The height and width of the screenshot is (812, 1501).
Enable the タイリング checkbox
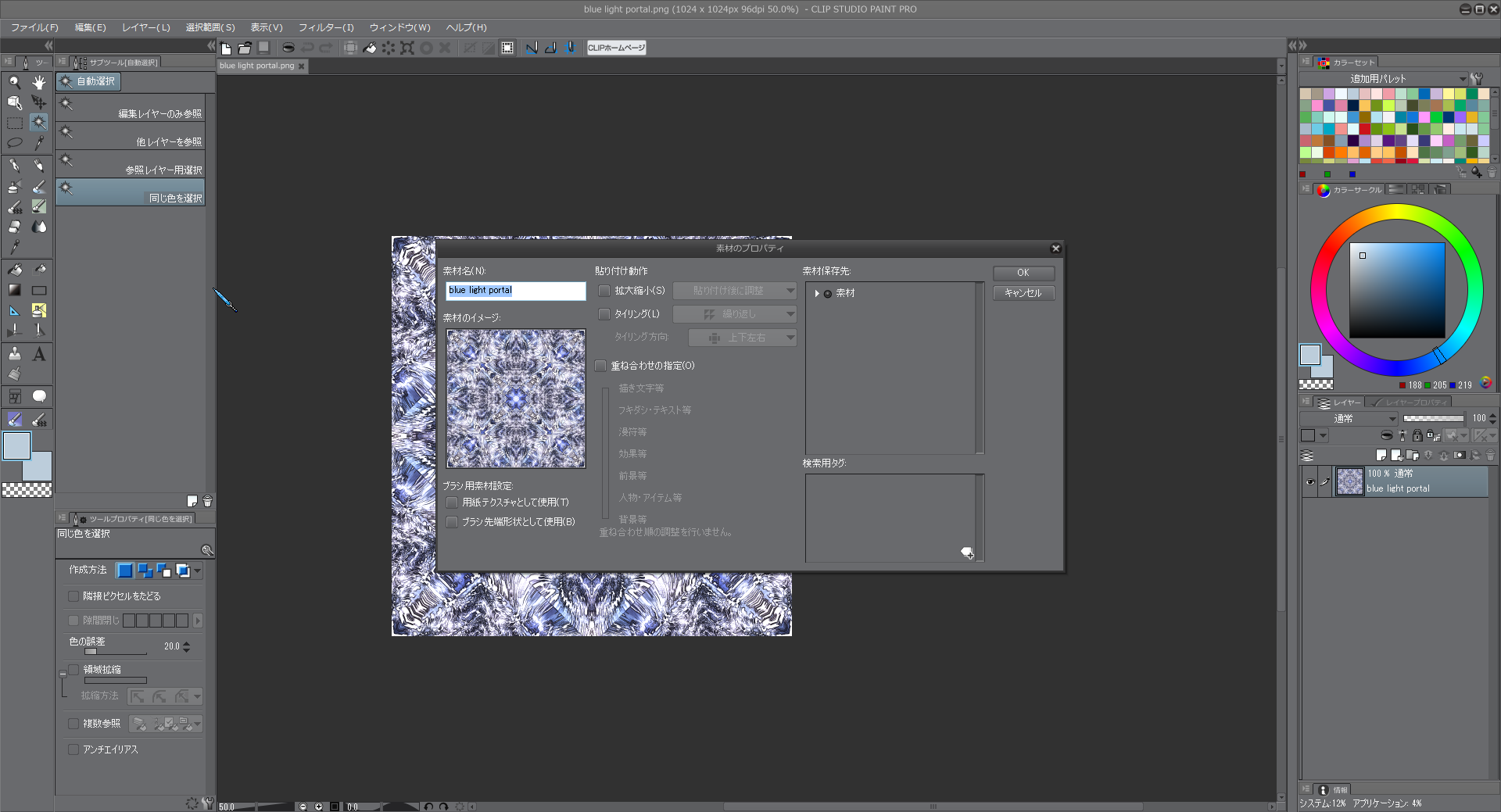(x=604, y=314)
